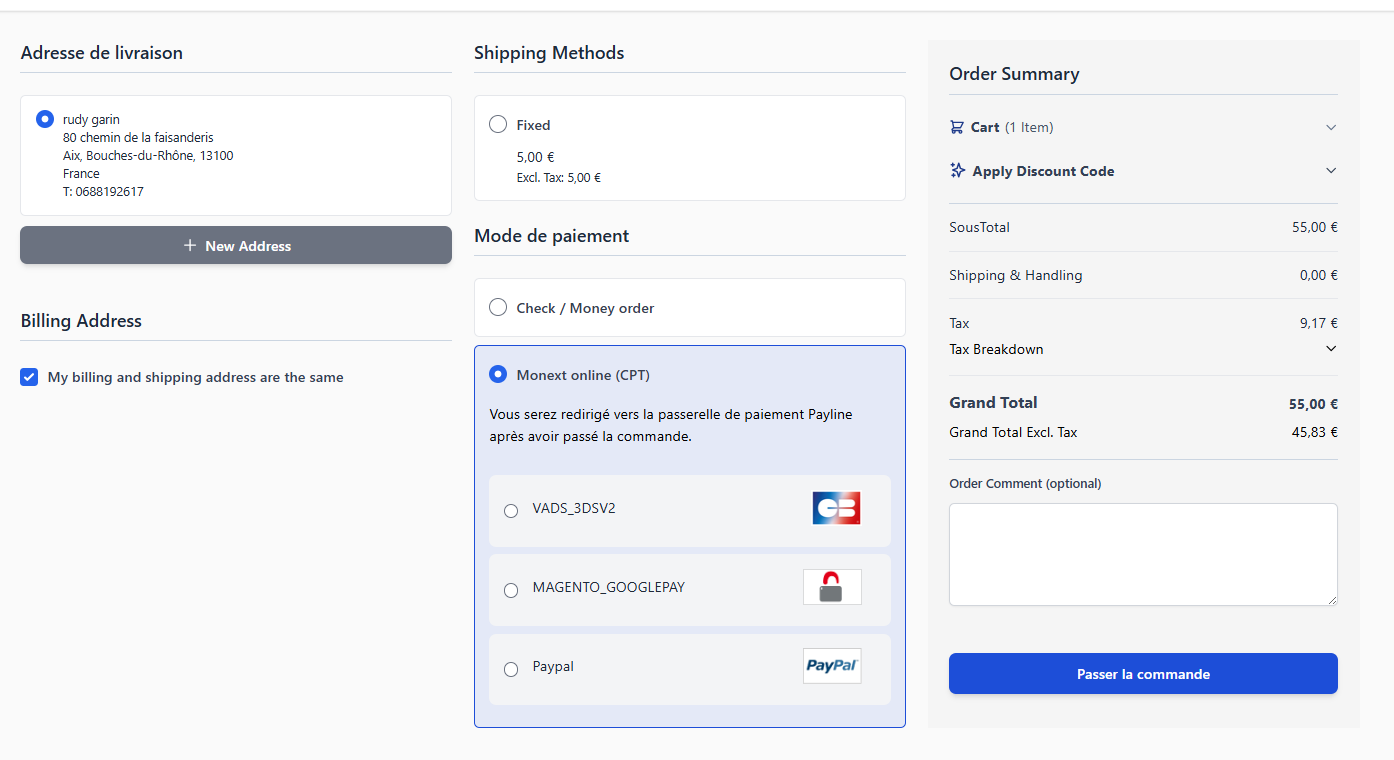Click the shopping cart icon in Order Summary
1394x760 pixels.
pyautogui.click(x=957, y=127)
